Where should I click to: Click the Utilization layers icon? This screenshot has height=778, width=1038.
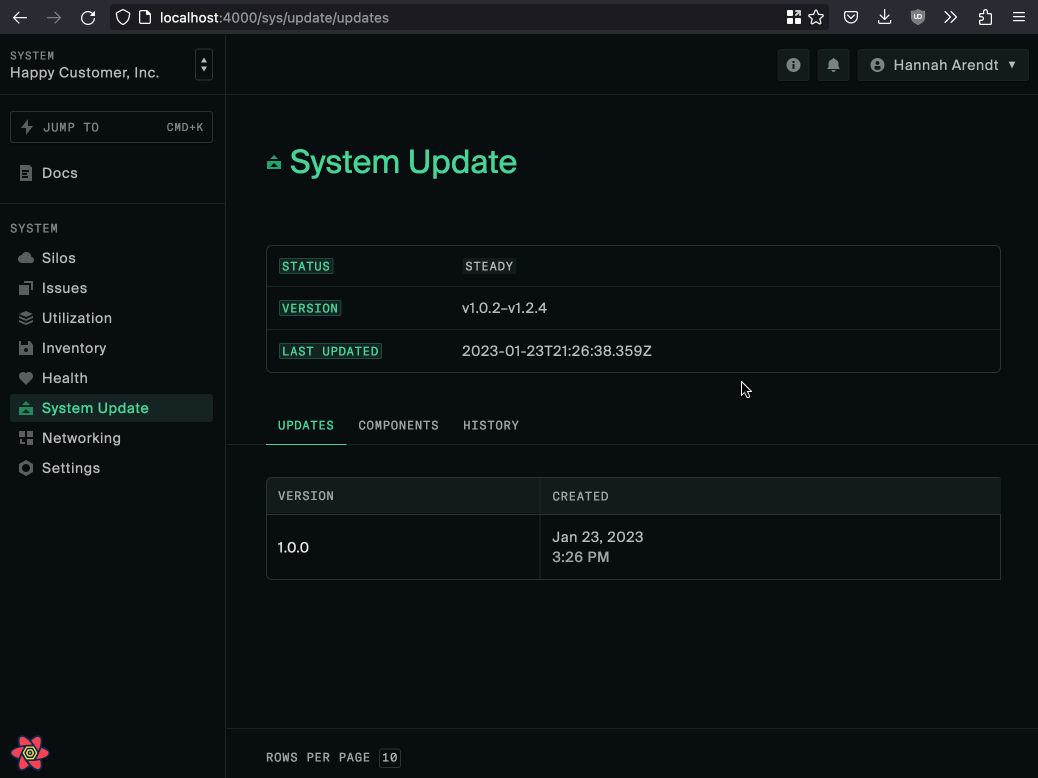tap(26, 318)
